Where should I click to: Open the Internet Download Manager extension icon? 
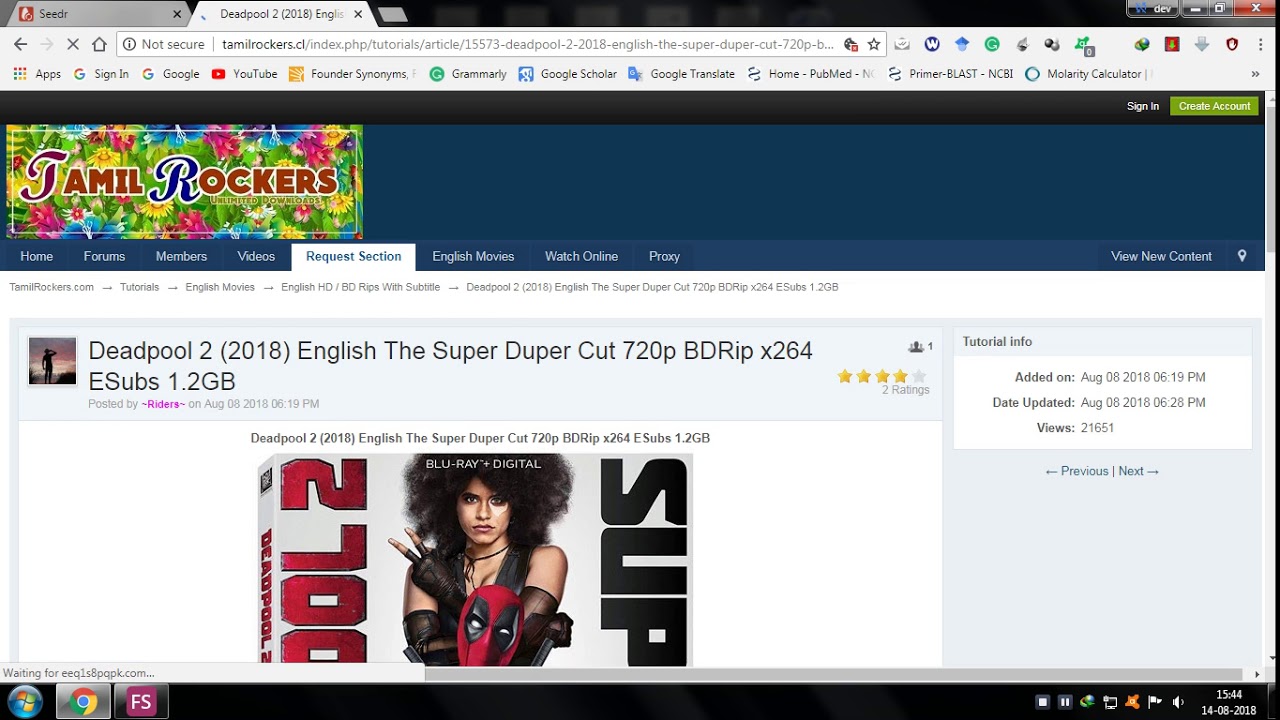[x=1142, y=44]
